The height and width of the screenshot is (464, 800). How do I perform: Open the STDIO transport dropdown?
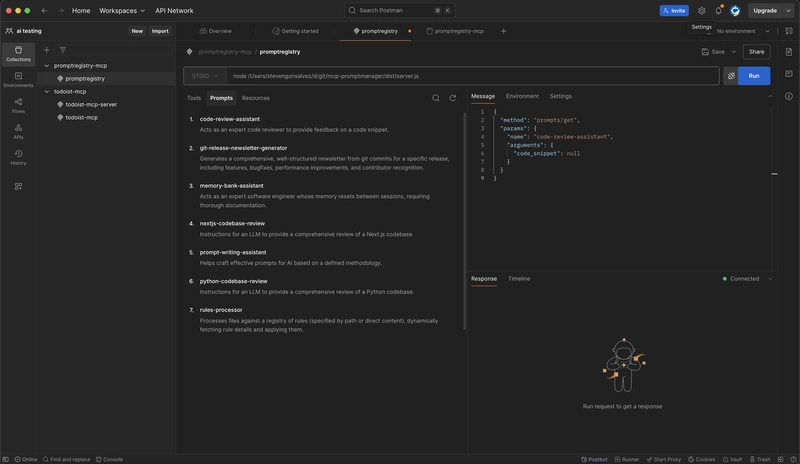click(x=205, y=76)
